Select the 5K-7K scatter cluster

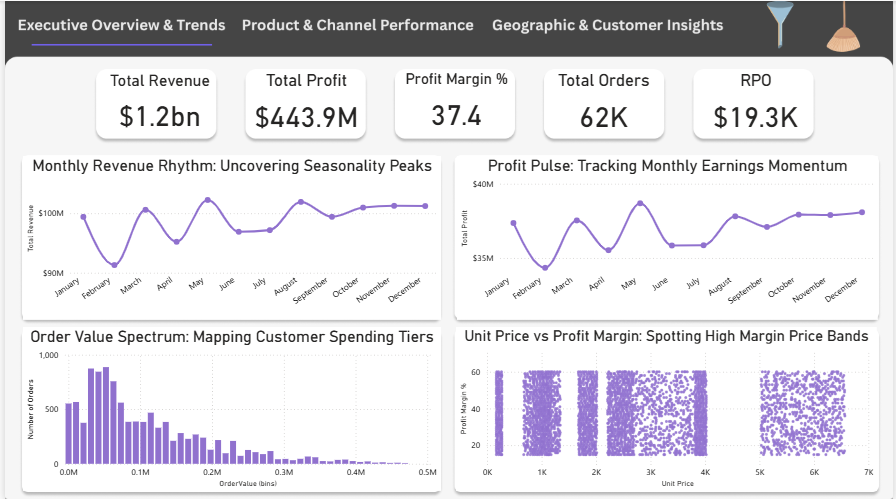point(802,412)
